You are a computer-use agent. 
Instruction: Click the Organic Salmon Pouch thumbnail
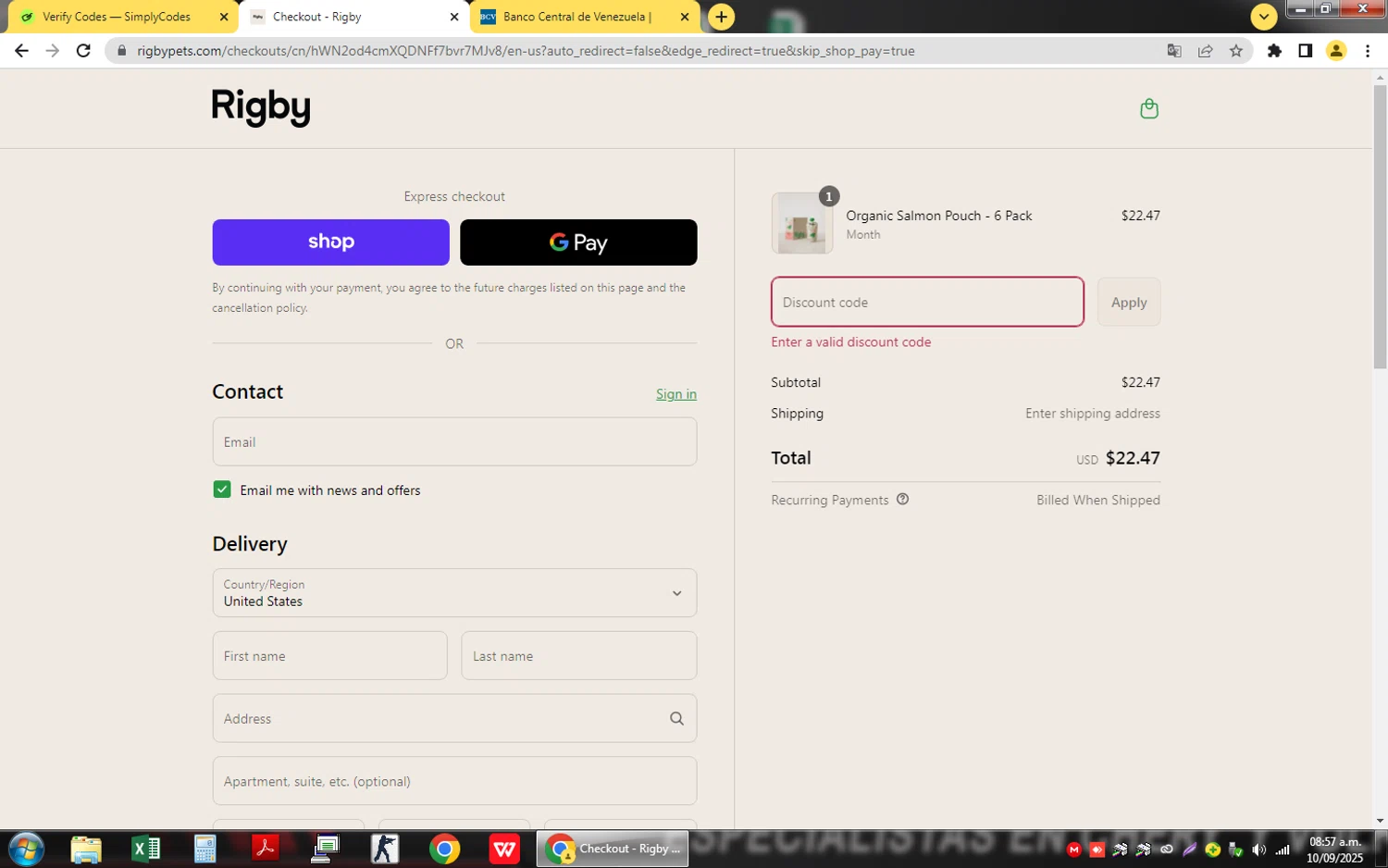(801, 224)
